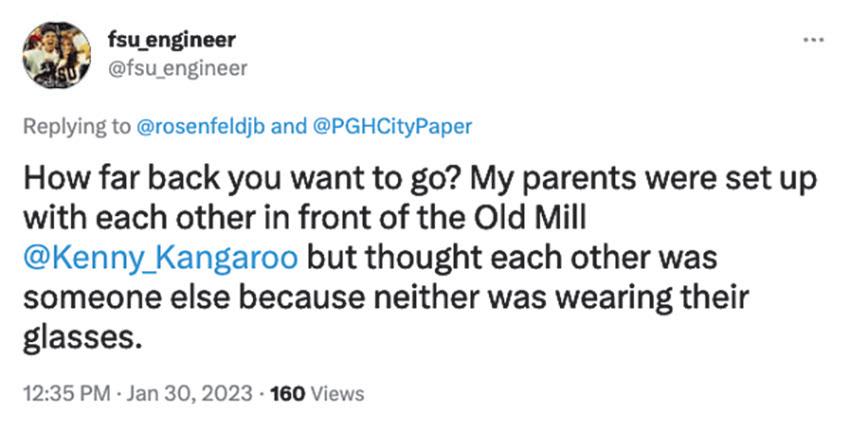Open the tweet's more options menu
The image size is (850, 432).
[812, 40]
